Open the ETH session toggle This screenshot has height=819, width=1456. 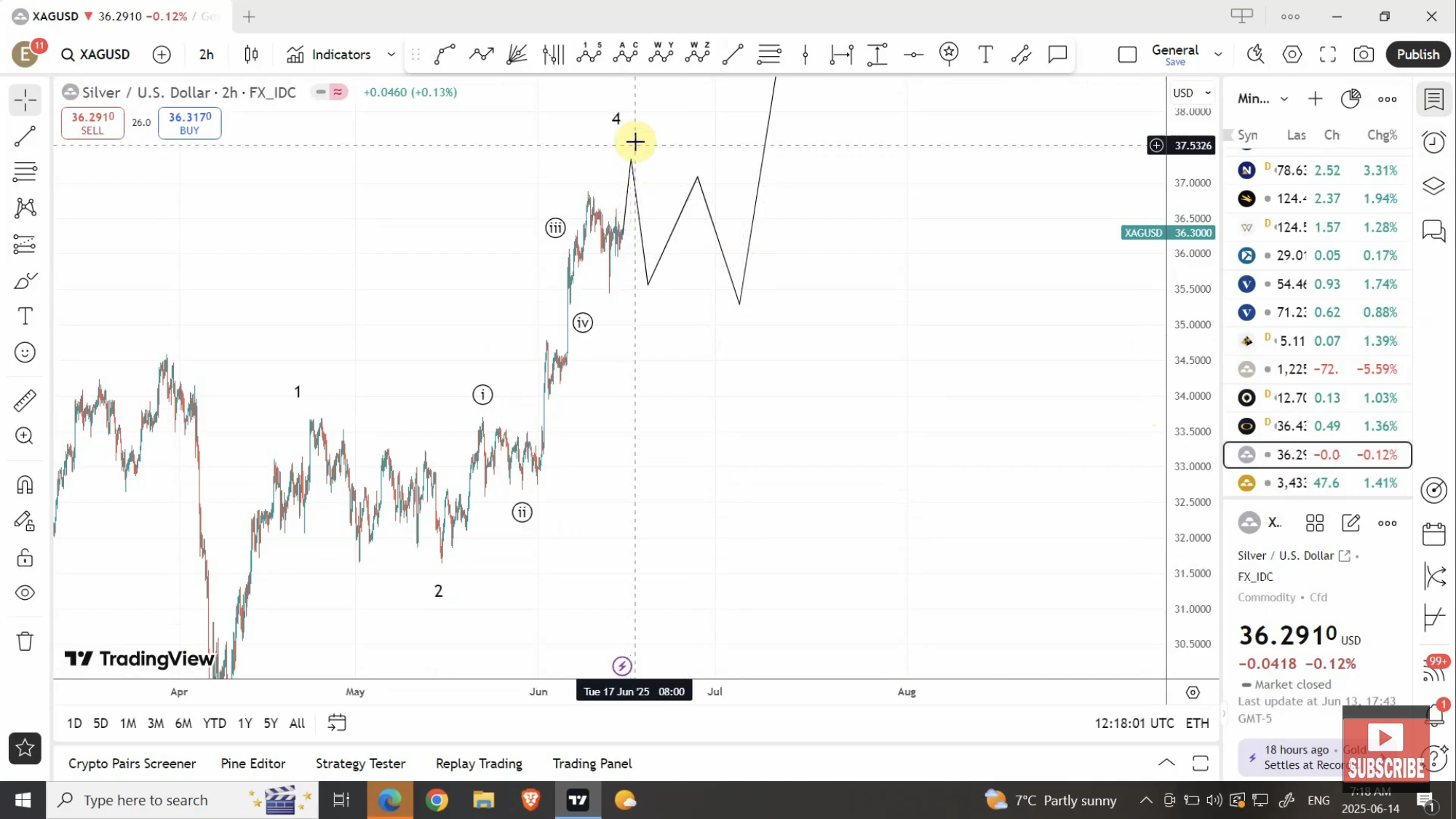(x=1197, y=723)
